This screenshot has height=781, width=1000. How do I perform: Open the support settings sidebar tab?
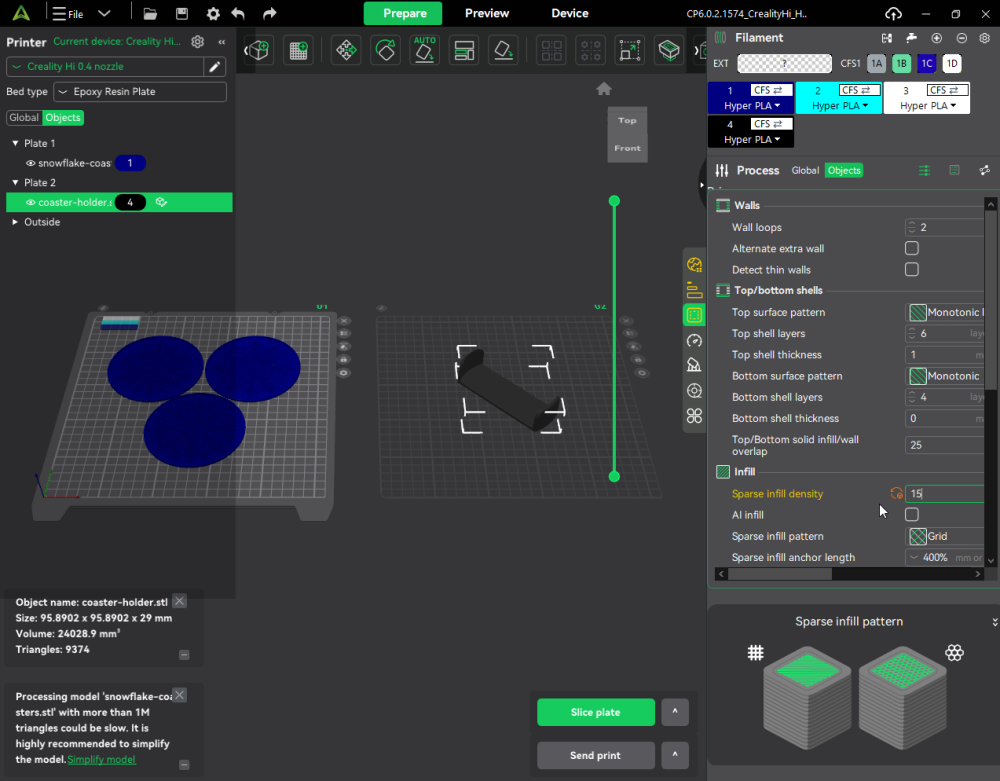[x=694, y=366]
